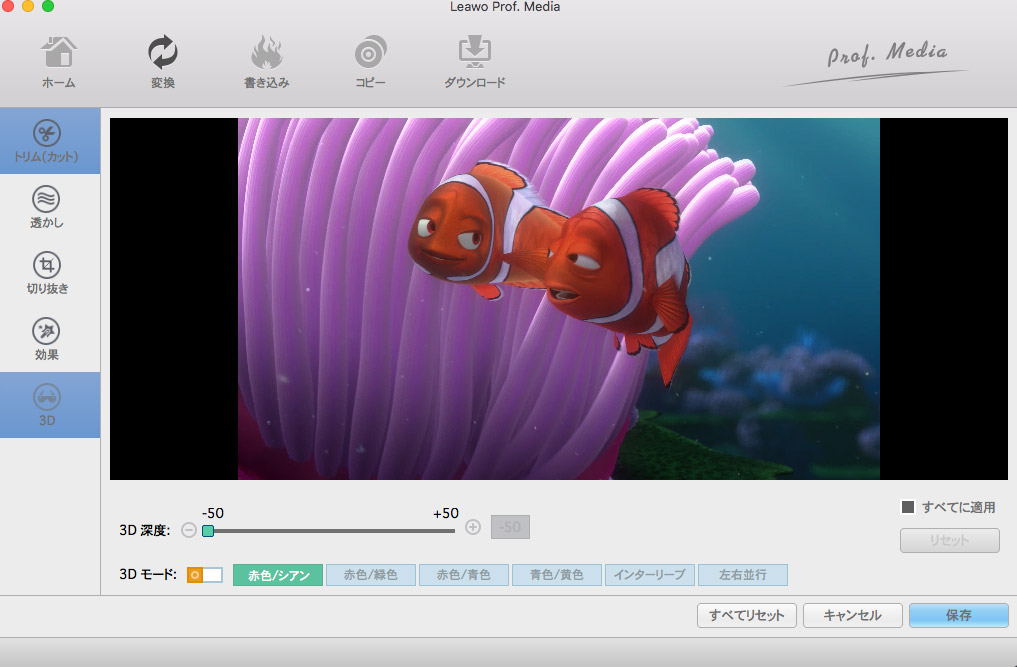This screenshot has height=667, width=1017.
Task: Click the 3D depth slider handle
Action: click(x=208, y=530)
